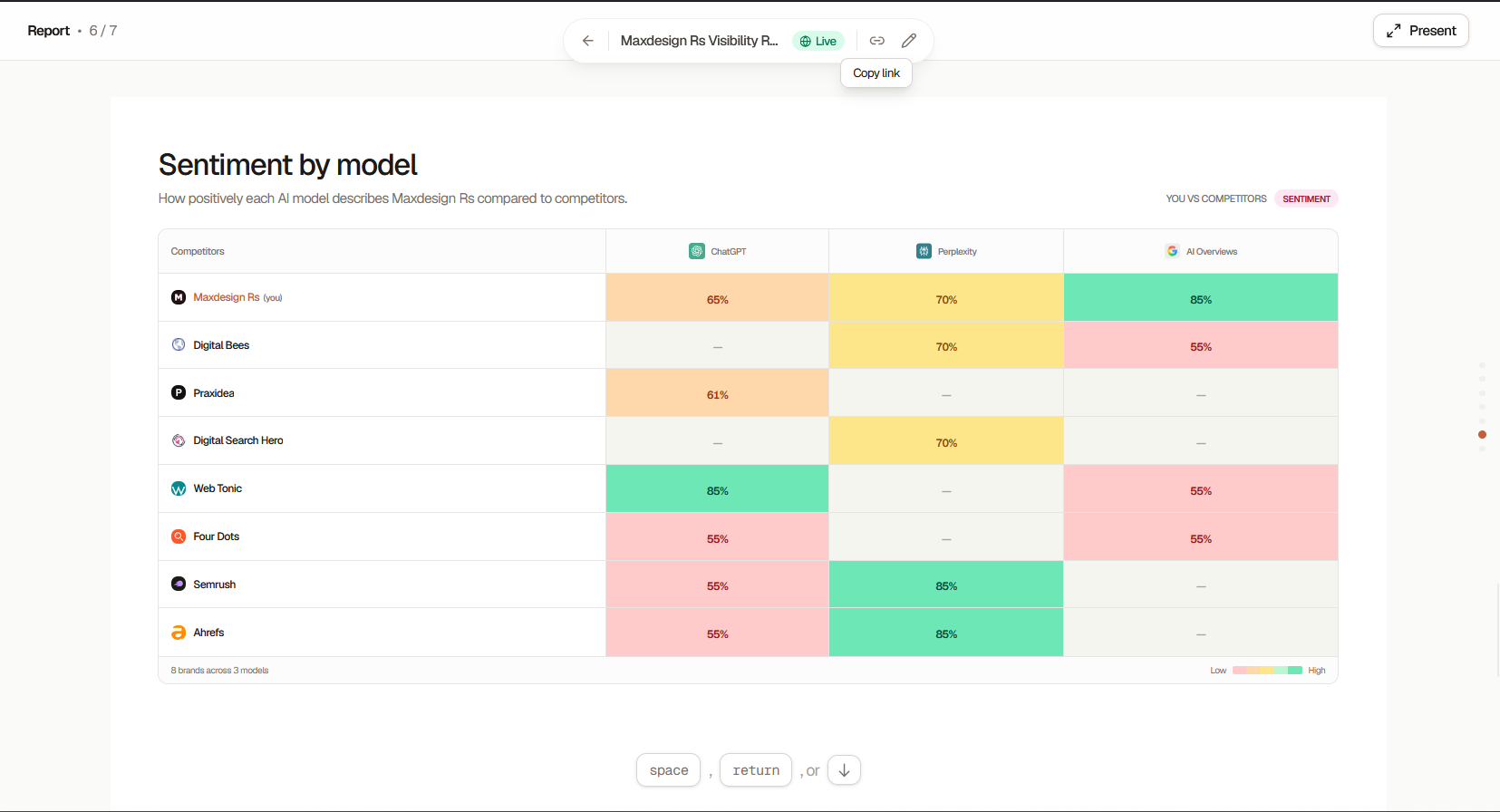This screenshot has height=812, width=1500.
Task: Click the ChatGPT logo icon
Action: (x=697, y=251)
